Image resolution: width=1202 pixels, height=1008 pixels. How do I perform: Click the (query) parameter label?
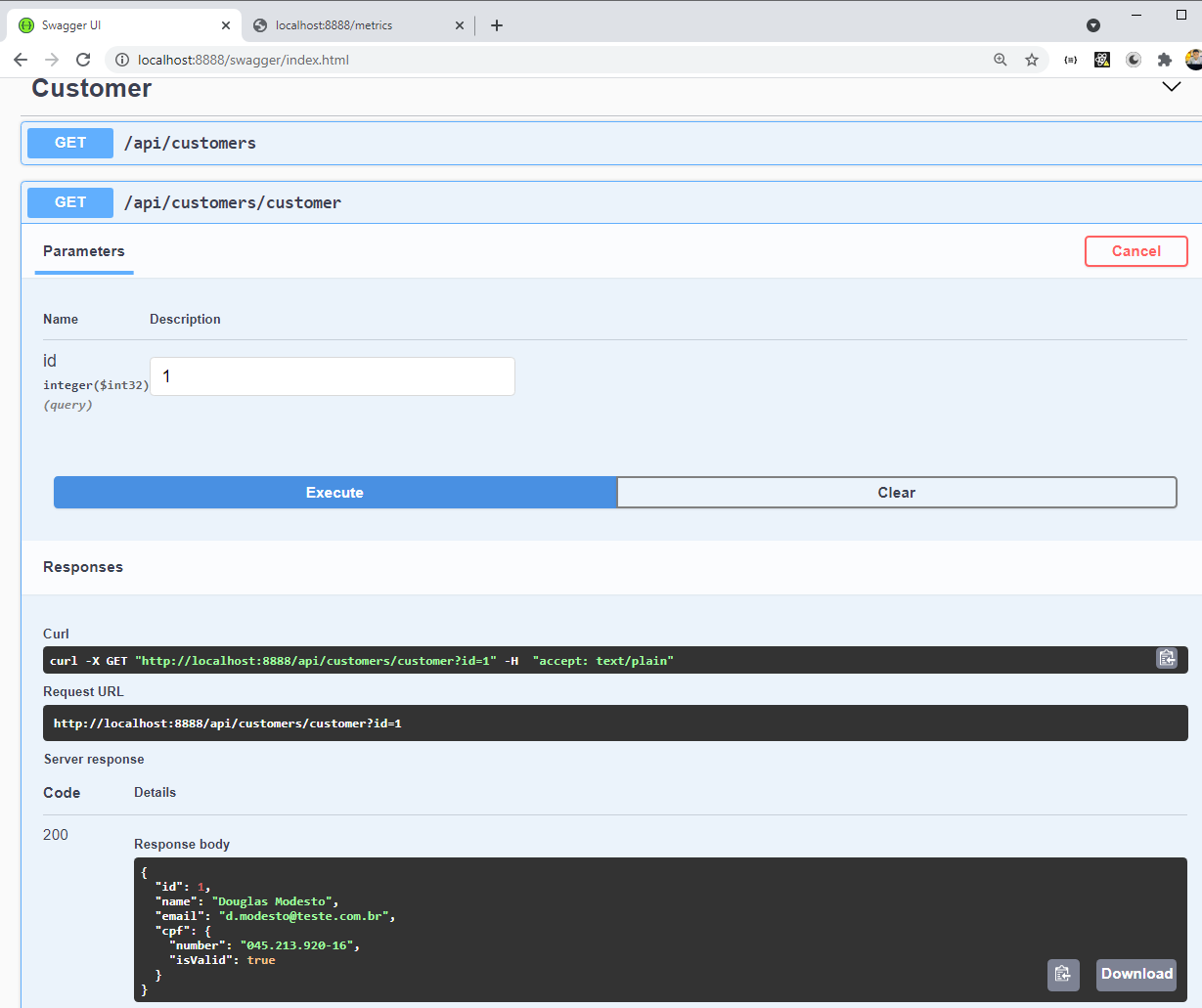(x=67, y=405)
